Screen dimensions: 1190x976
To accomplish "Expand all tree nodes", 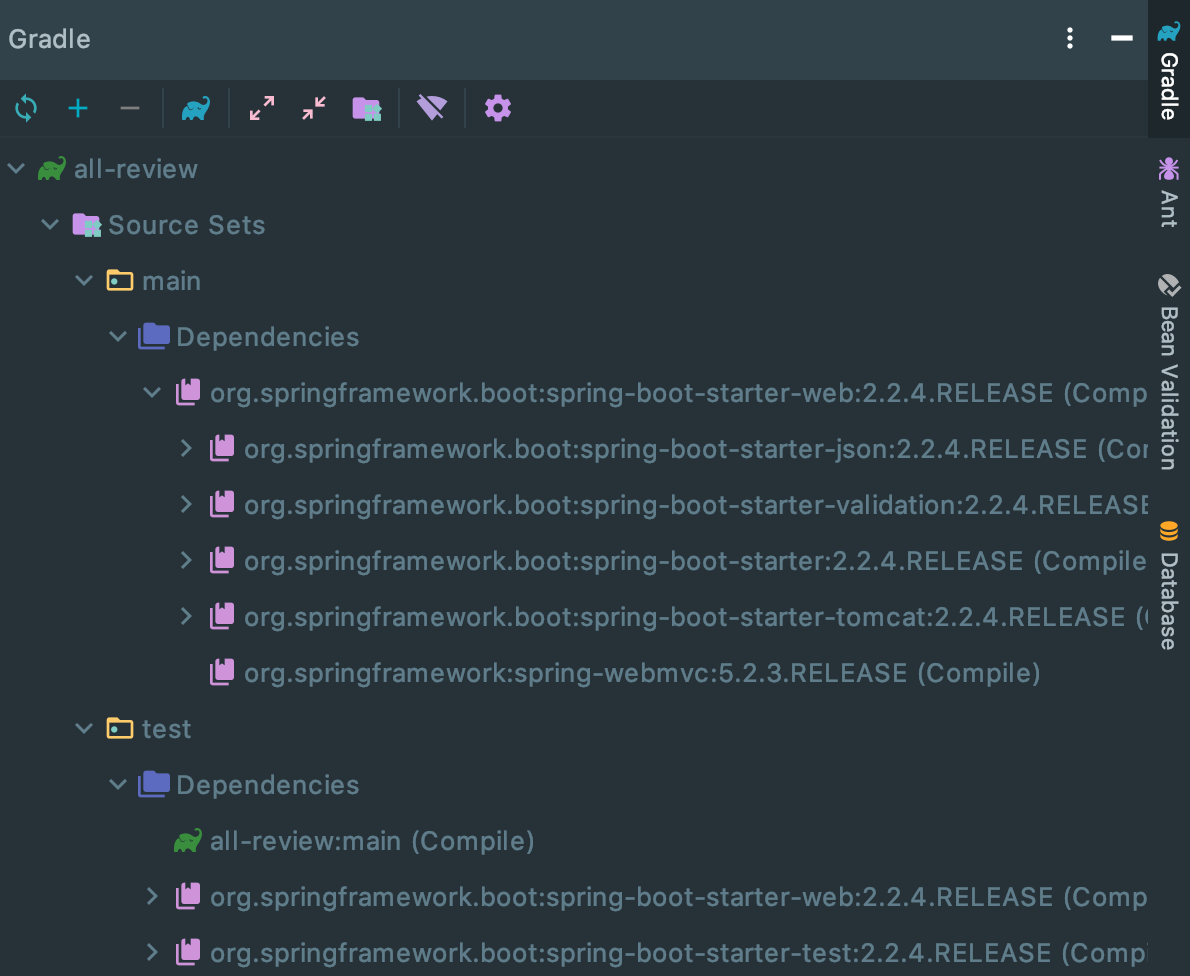I will 262,109.
